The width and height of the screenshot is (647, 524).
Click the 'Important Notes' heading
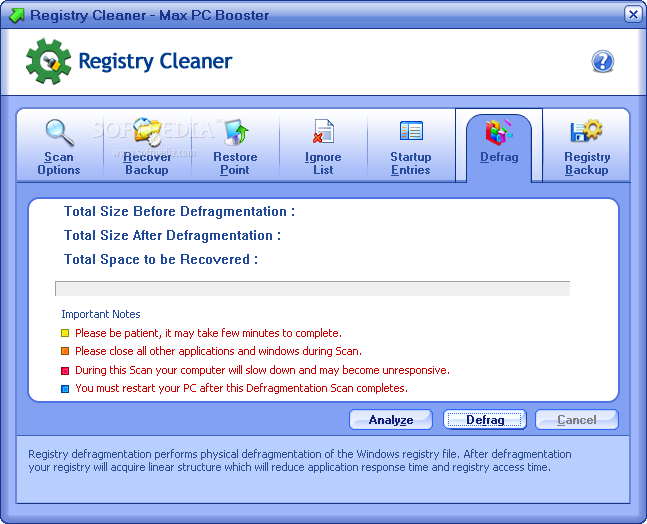tap(101, 314)
